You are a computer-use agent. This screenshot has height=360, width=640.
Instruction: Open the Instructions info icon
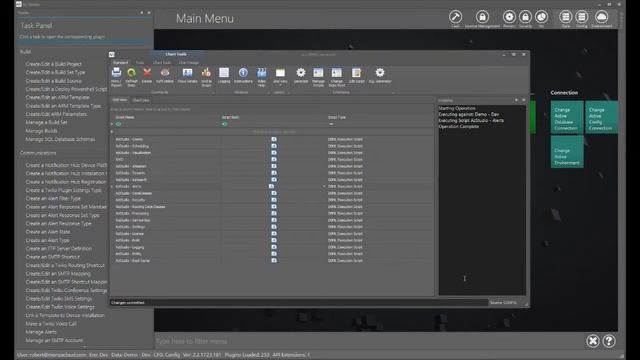coord(243,73)
